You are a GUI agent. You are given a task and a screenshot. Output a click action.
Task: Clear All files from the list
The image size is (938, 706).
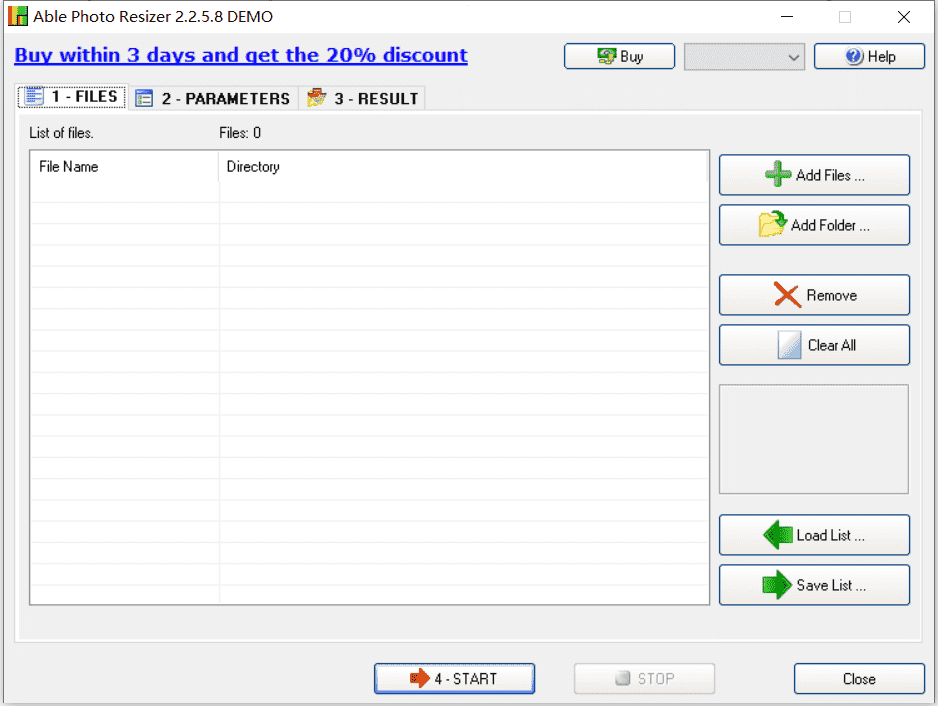click(814, 345)
